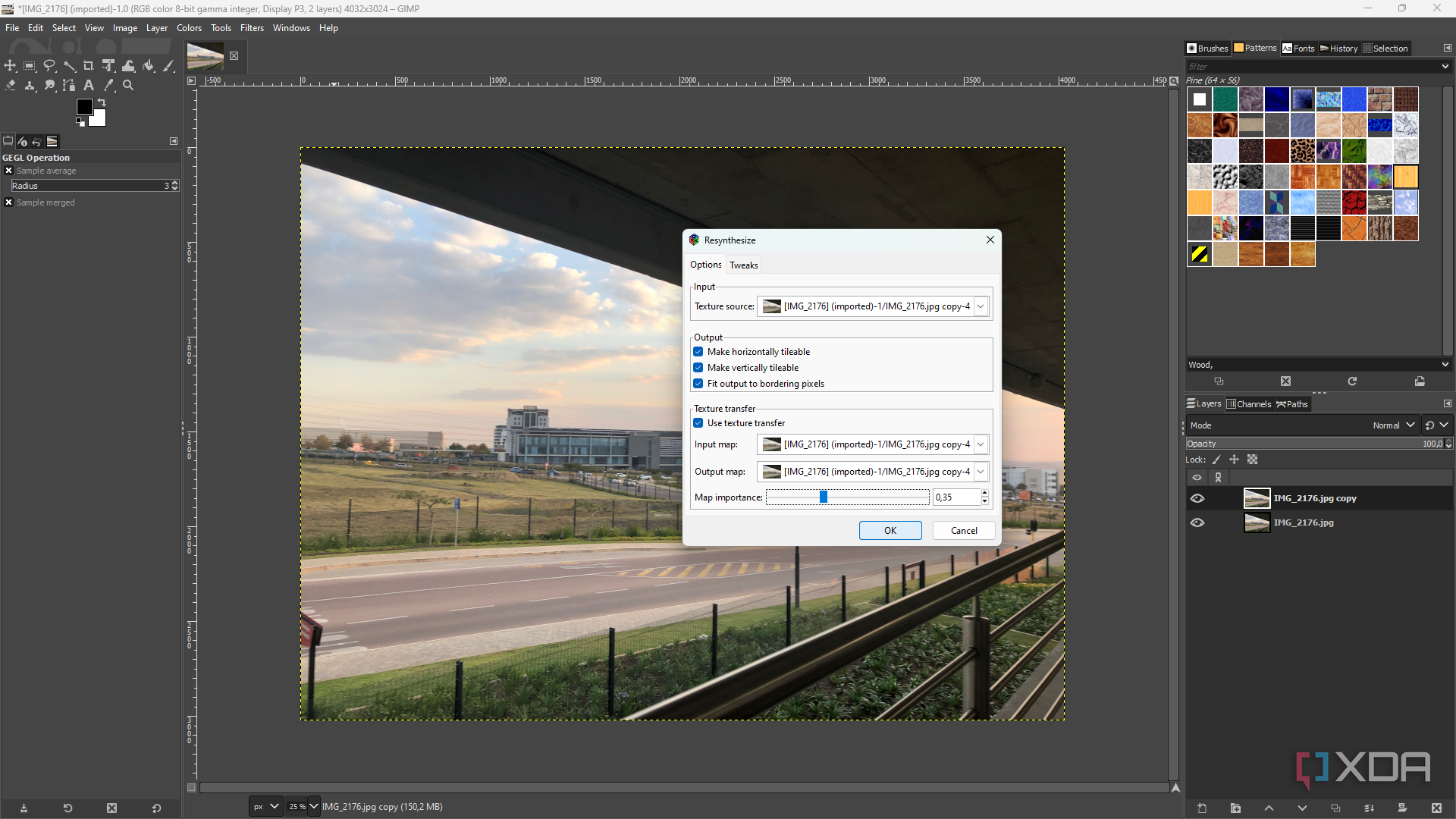Switch to the Tweaks tab
Image resolution: width=1456 pixels, height=819 pixels.
click(743, 265)
